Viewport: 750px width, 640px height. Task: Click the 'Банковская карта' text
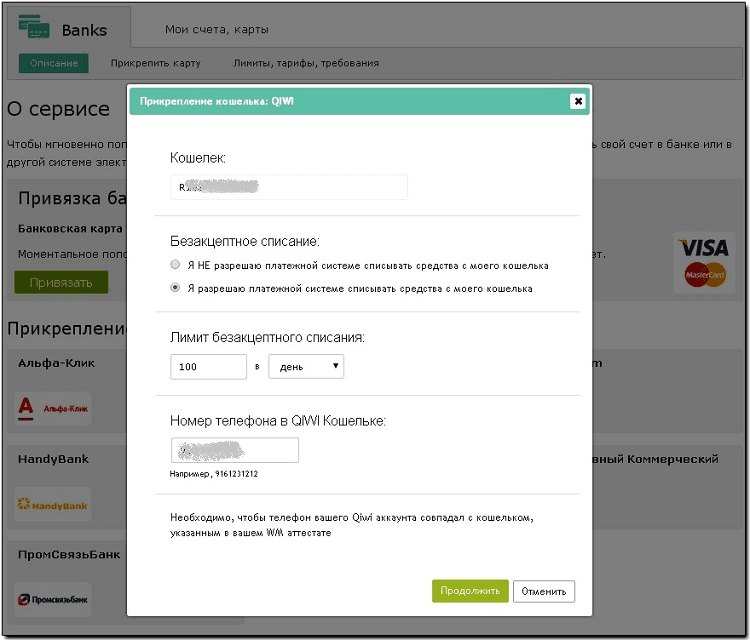(x=70, y=229)
